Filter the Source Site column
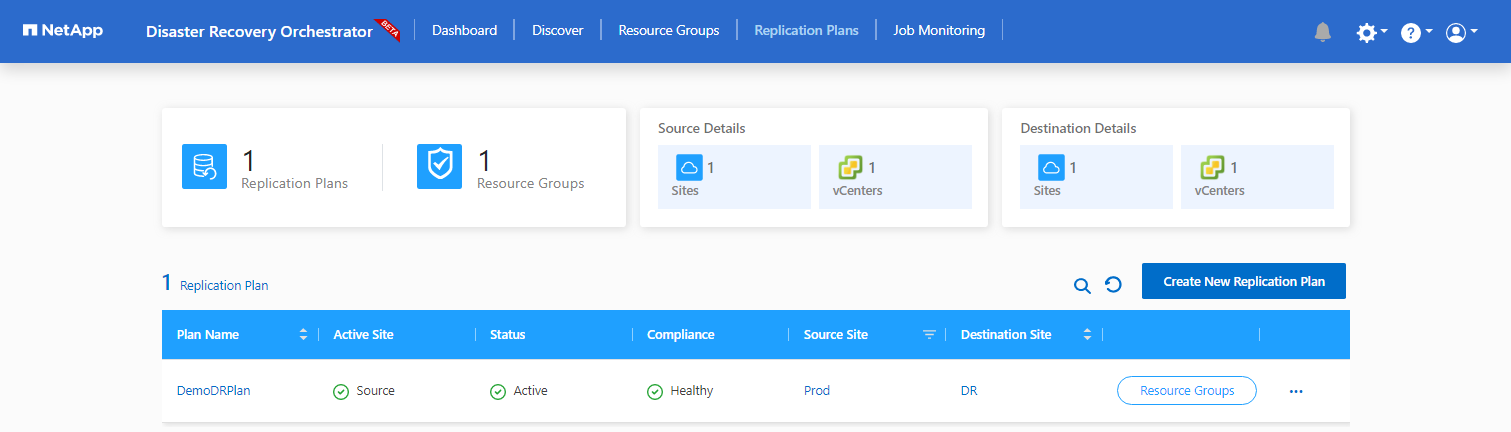 [929, 335]
